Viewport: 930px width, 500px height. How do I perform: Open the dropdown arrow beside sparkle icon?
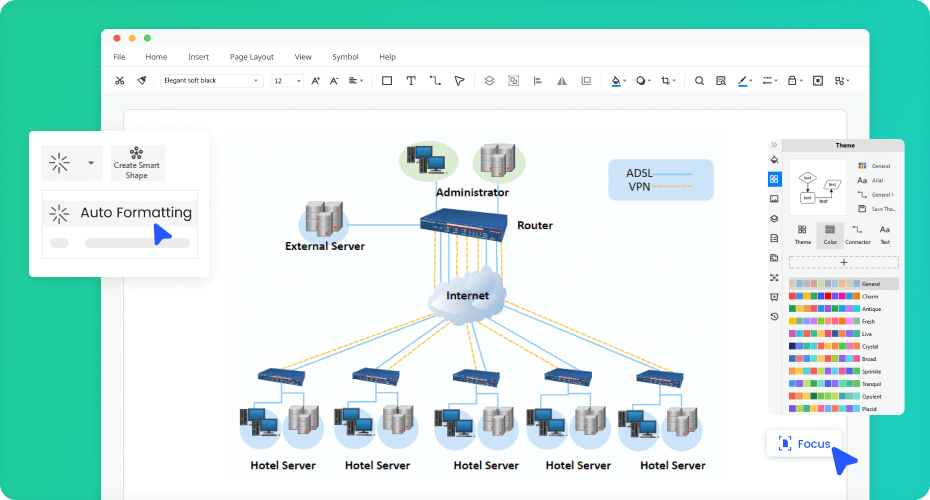pos(91,163)
